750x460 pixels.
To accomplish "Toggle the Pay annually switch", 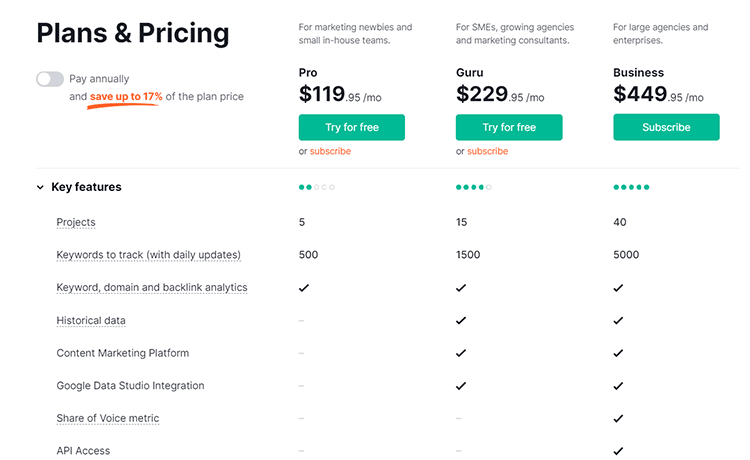I will click(50, 79).
